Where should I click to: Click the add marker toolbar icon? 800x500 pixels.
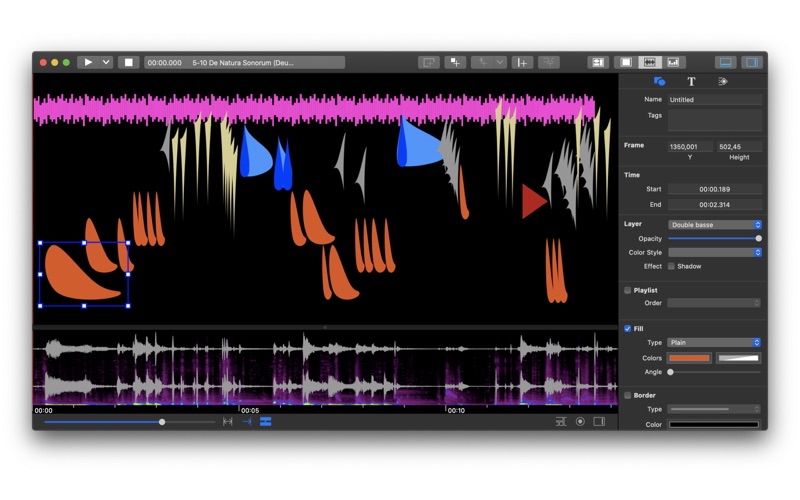522,62
